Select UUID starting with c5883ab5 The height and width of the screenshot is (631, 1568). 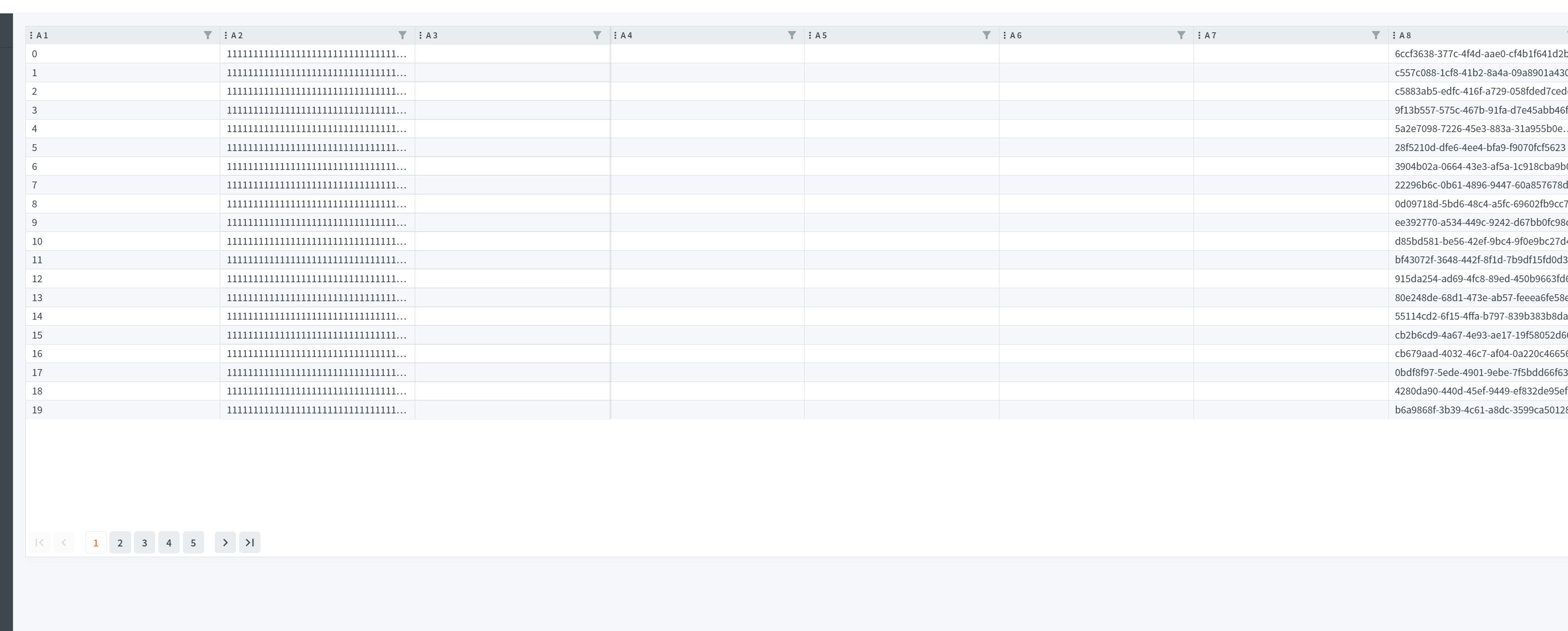[1481, 91]
